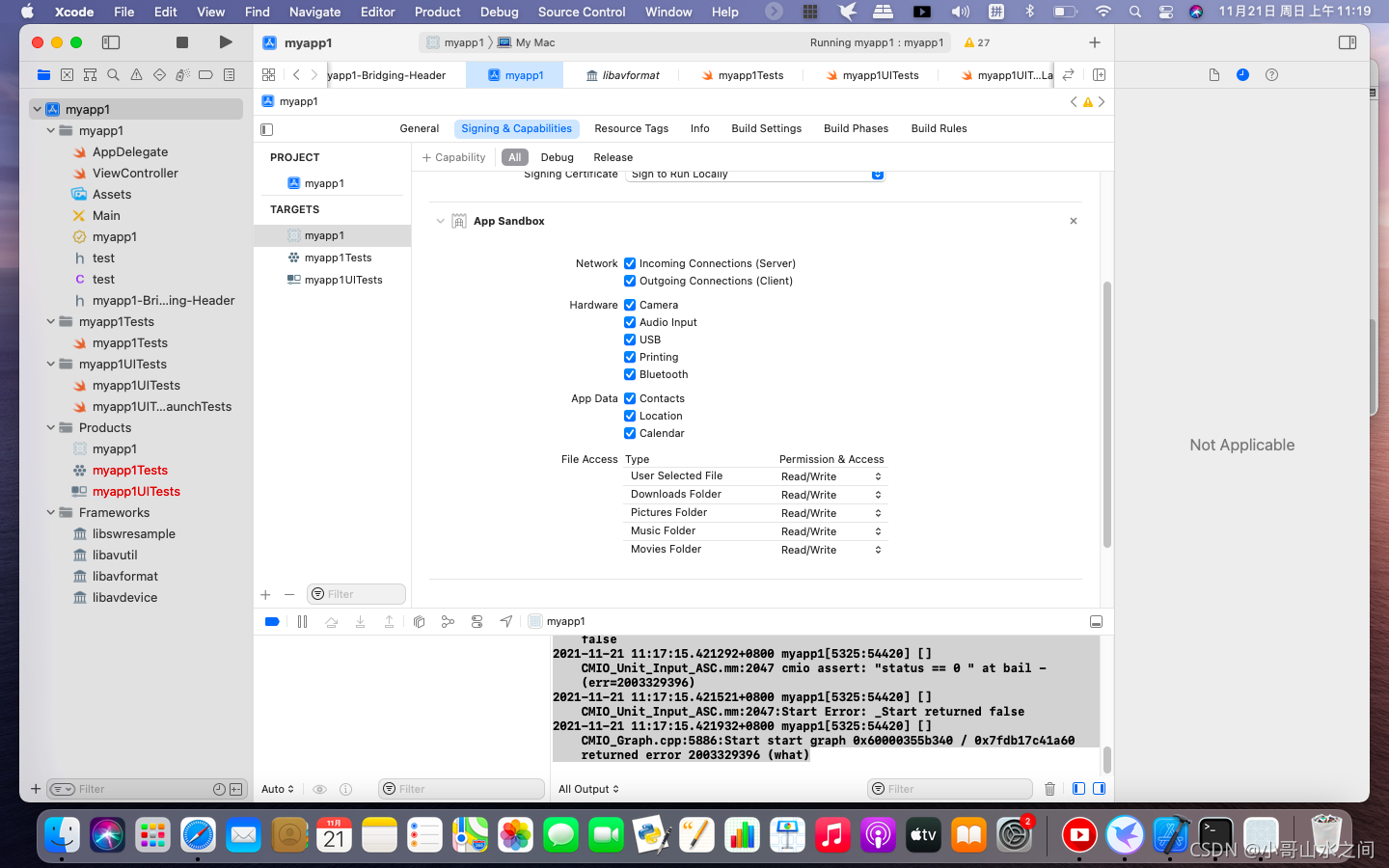Open the library with the plus icon
This screenshot has height=868, width=1389.
point(1094,42)
